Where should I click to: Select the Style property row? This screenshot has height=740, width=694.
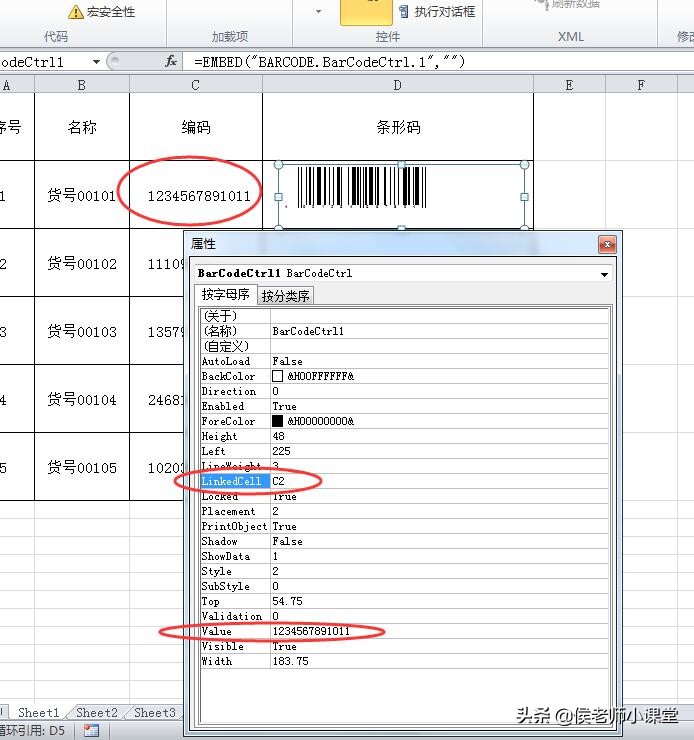[404, 571]
